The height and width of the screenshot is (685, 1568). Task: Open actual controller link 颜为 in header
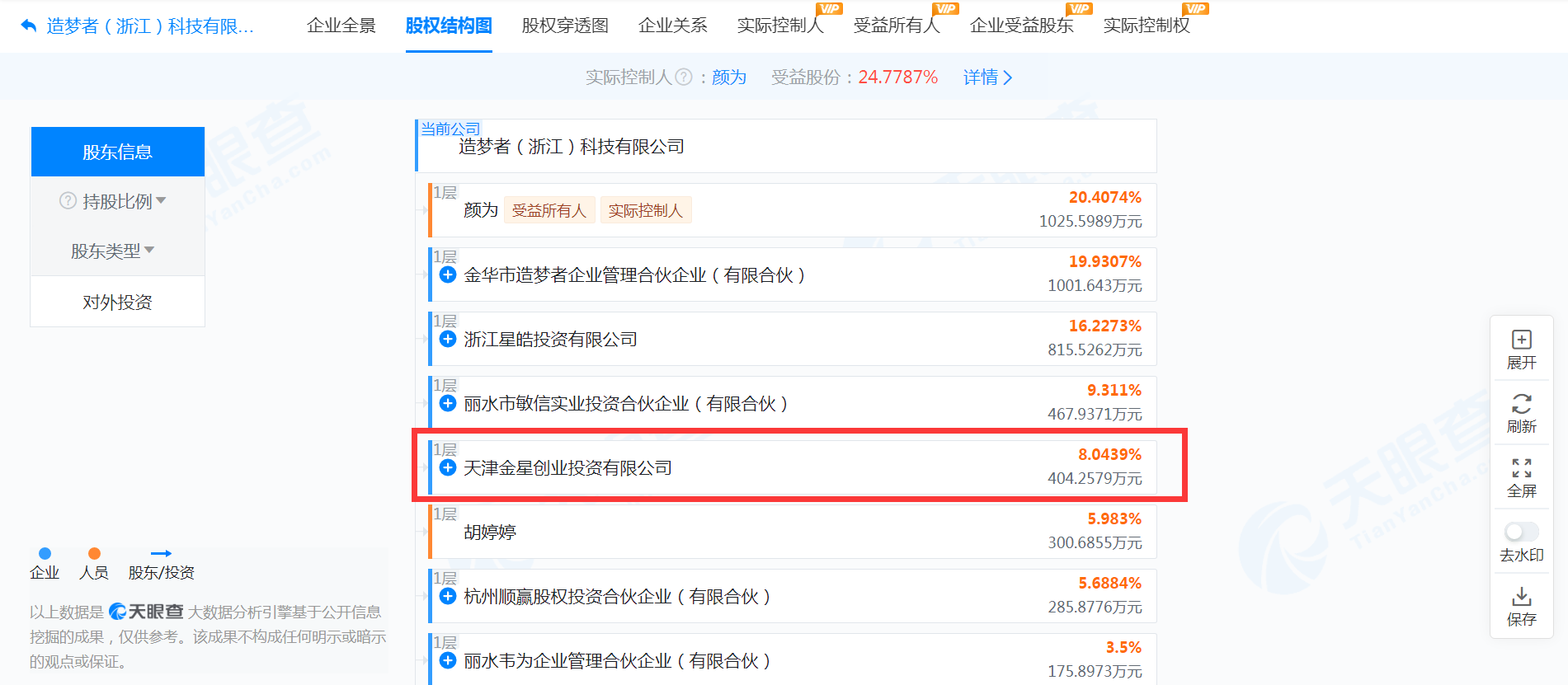pos(728,77)
